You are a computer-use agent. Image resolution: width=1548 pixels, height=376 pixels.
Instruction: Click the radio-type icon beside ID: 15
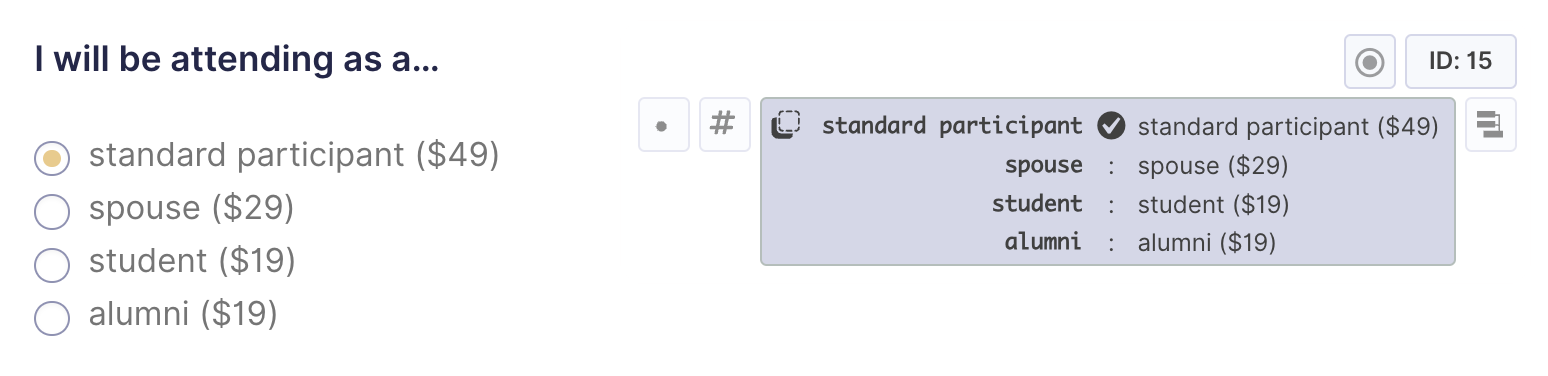1370,62
